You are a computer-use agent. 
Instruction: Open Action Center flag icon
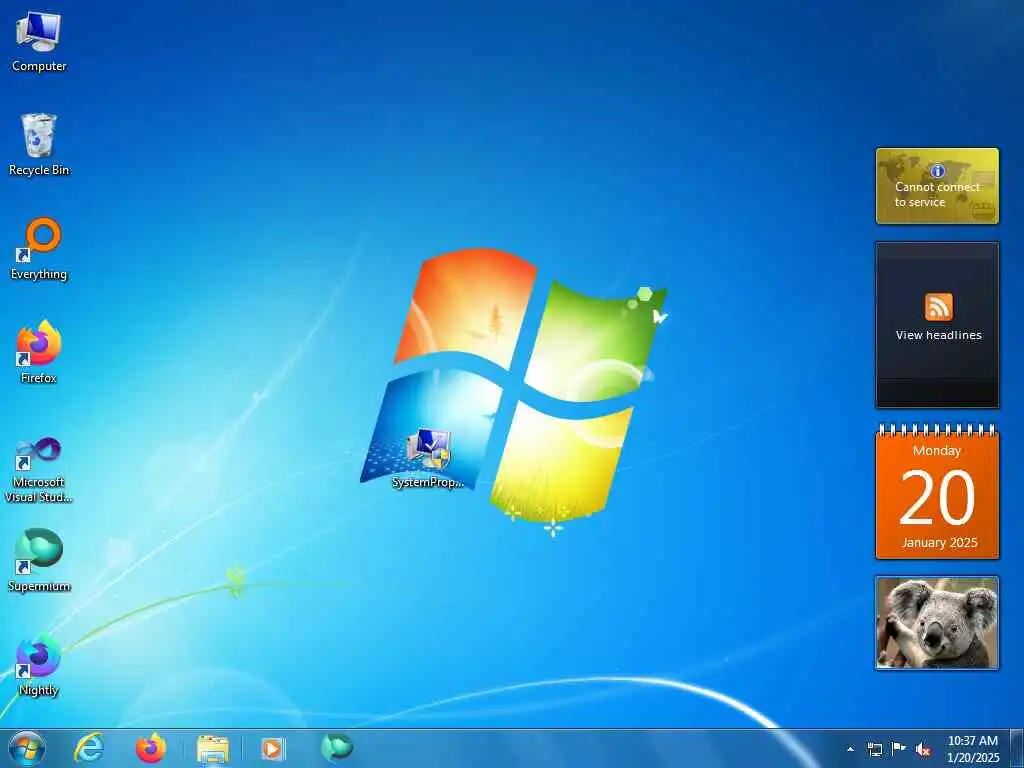[899, 749]
